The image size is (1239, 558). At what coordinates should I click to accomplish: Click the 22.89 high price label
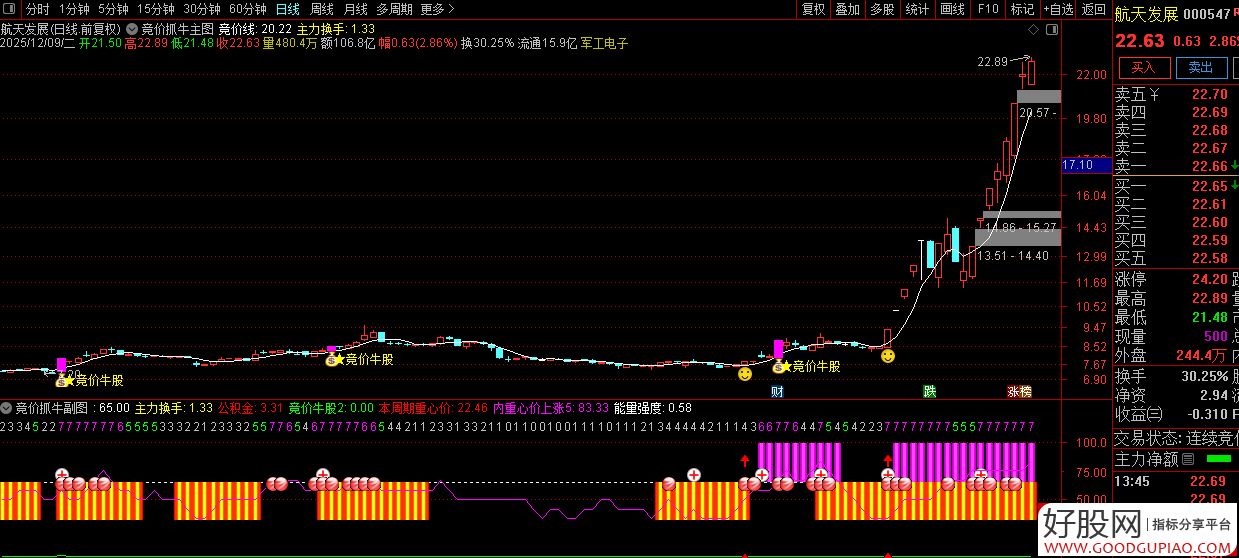tap(992, 61)
